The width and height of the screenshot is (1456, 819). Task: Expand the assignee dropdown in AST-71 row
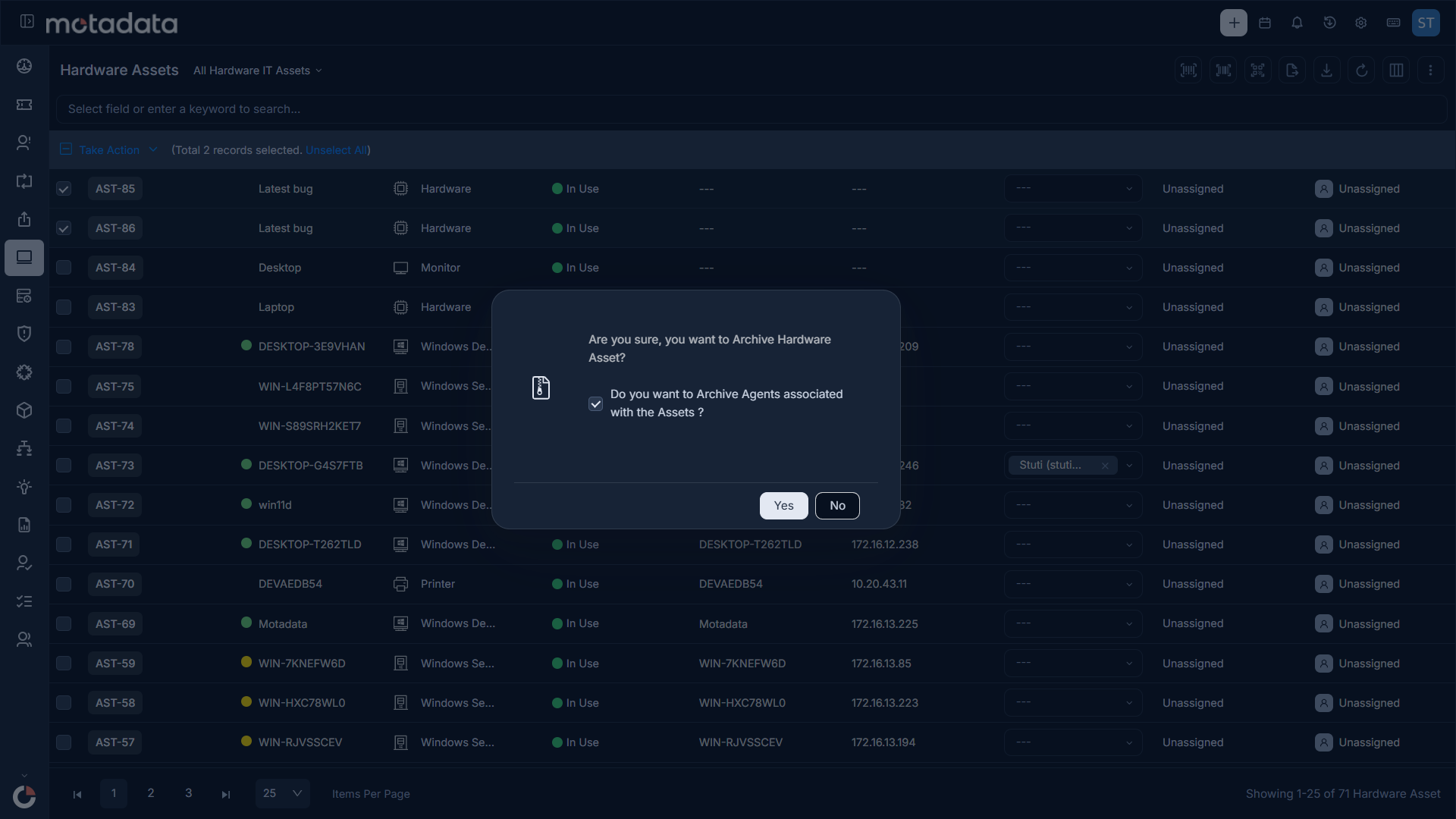(1073, 544)
